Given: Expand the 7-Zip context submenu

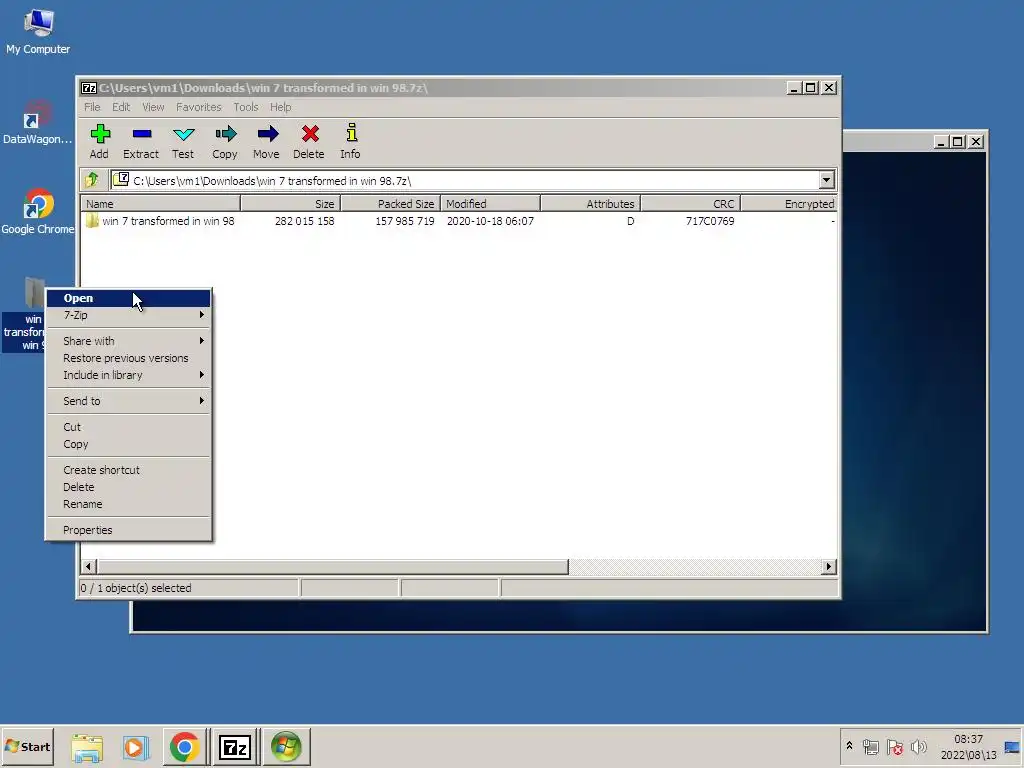Looking at the screenshot, I should point(129,315).
